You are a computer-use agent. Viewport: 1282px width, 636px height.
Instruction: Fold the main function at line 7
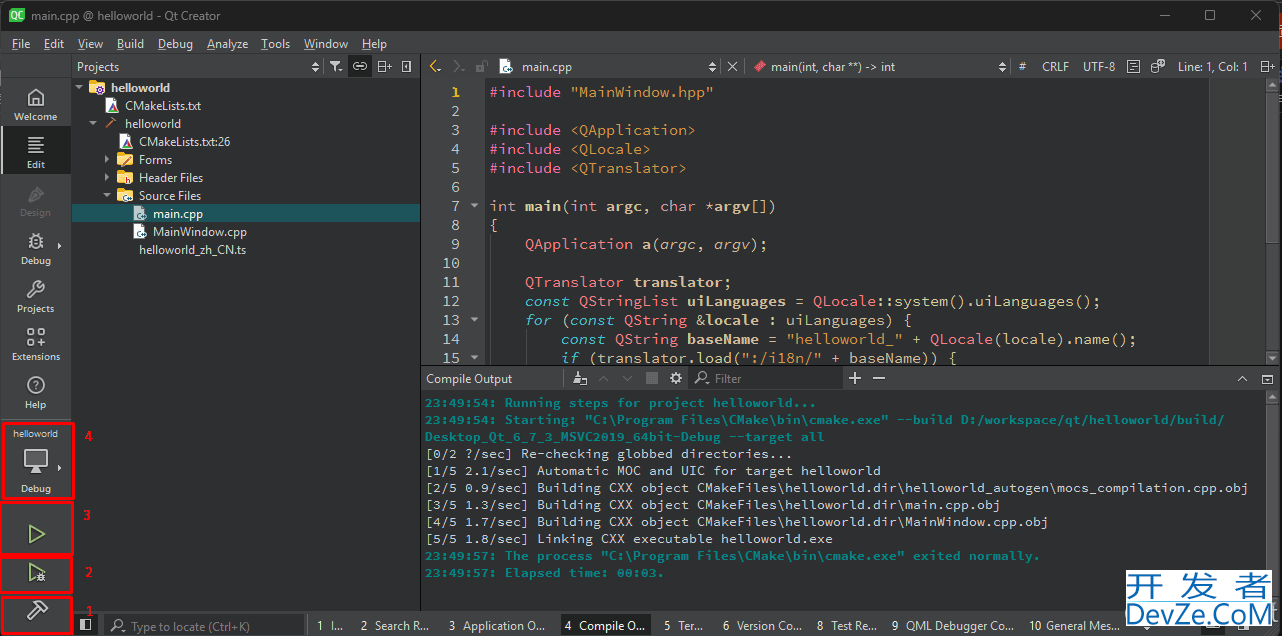click(474, 206)
